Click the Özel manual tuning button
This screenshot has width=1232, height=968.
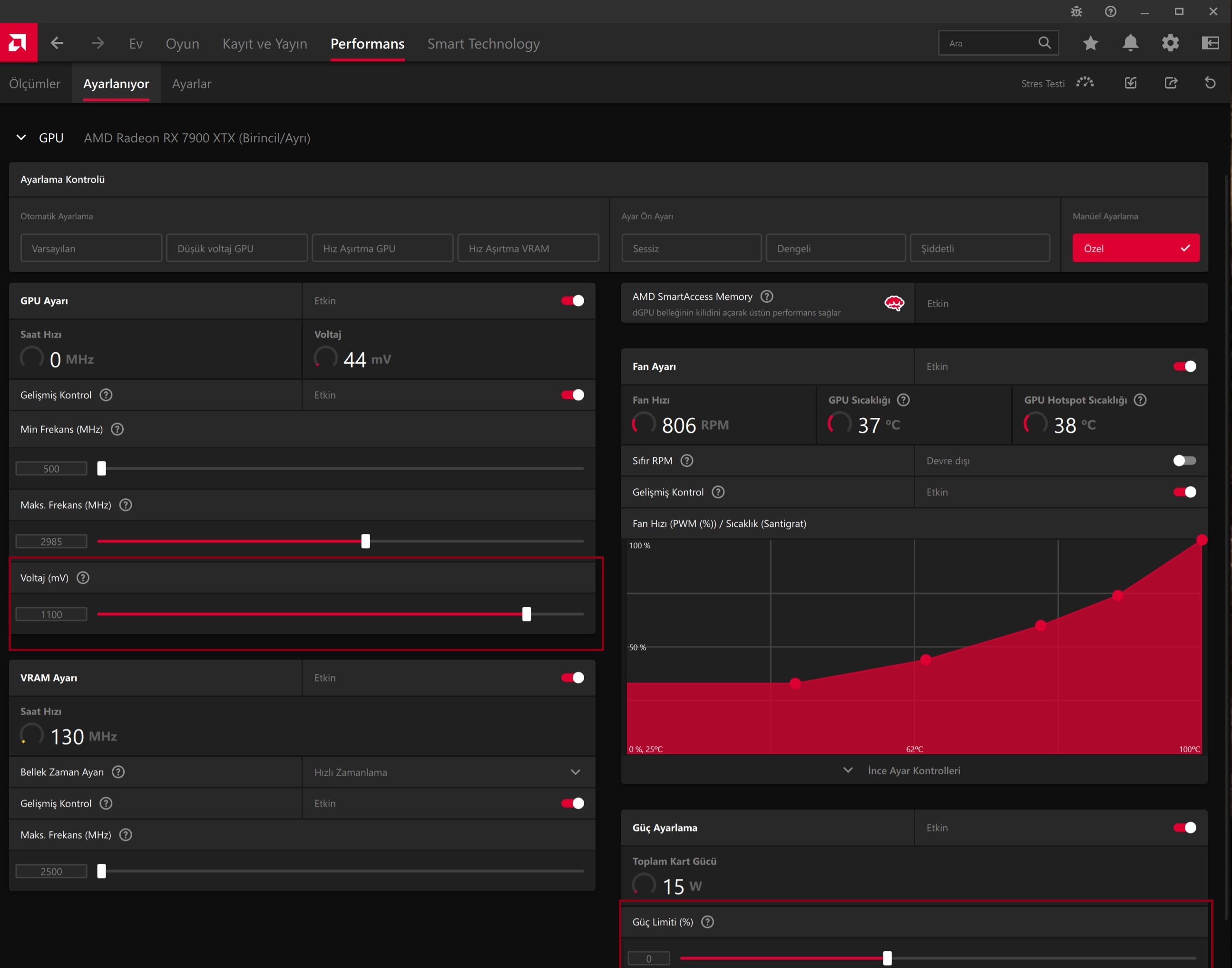tap(1136, 248)
